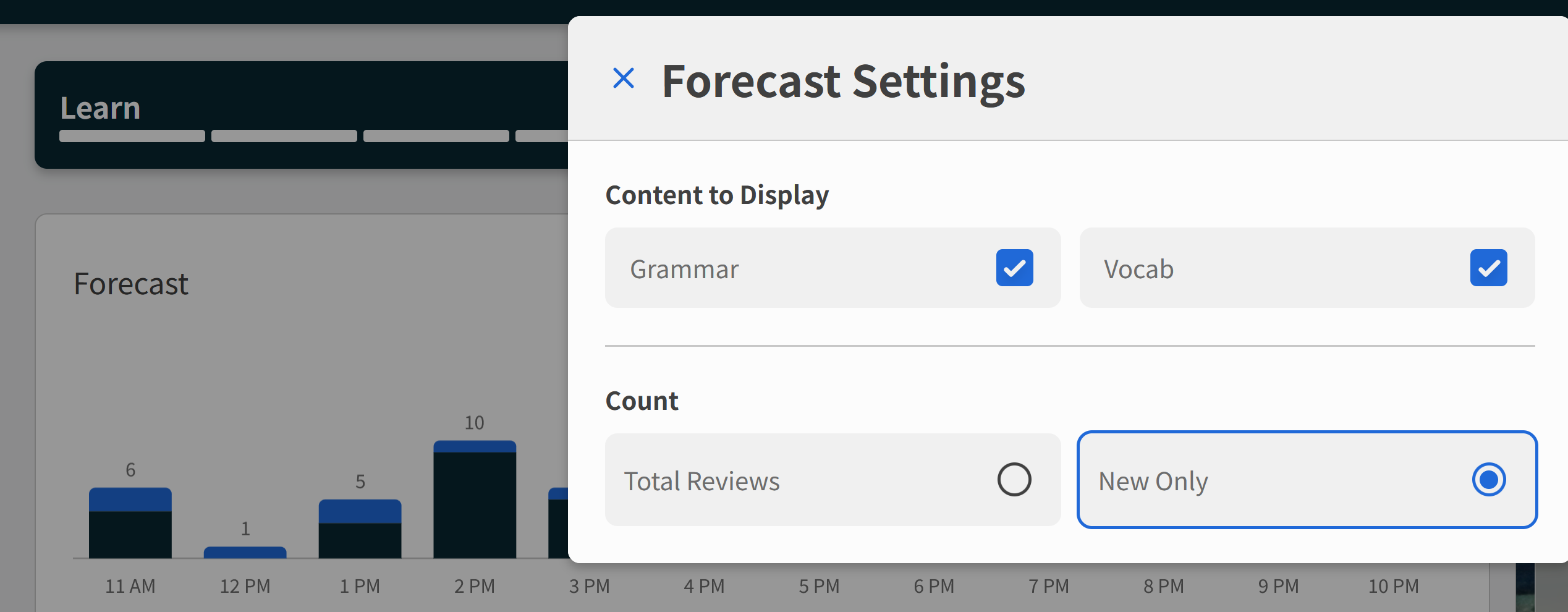Click the 1 PM forecast bar
The image size is (1568, 612).
(360, 529)
